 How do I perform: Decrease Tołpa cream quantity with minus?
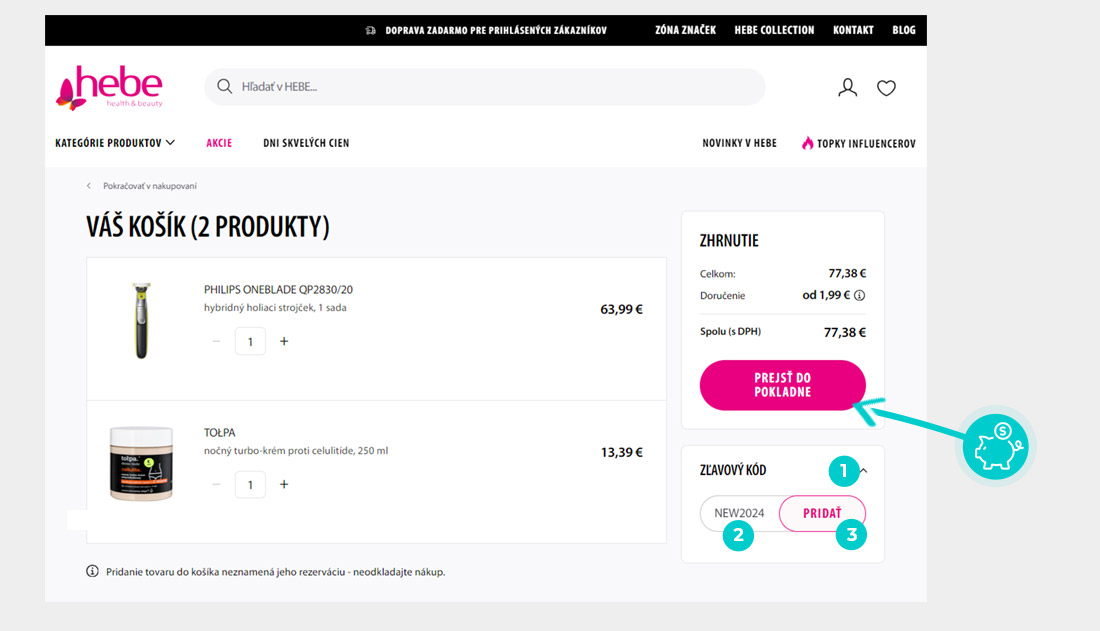tap(216, 484)
